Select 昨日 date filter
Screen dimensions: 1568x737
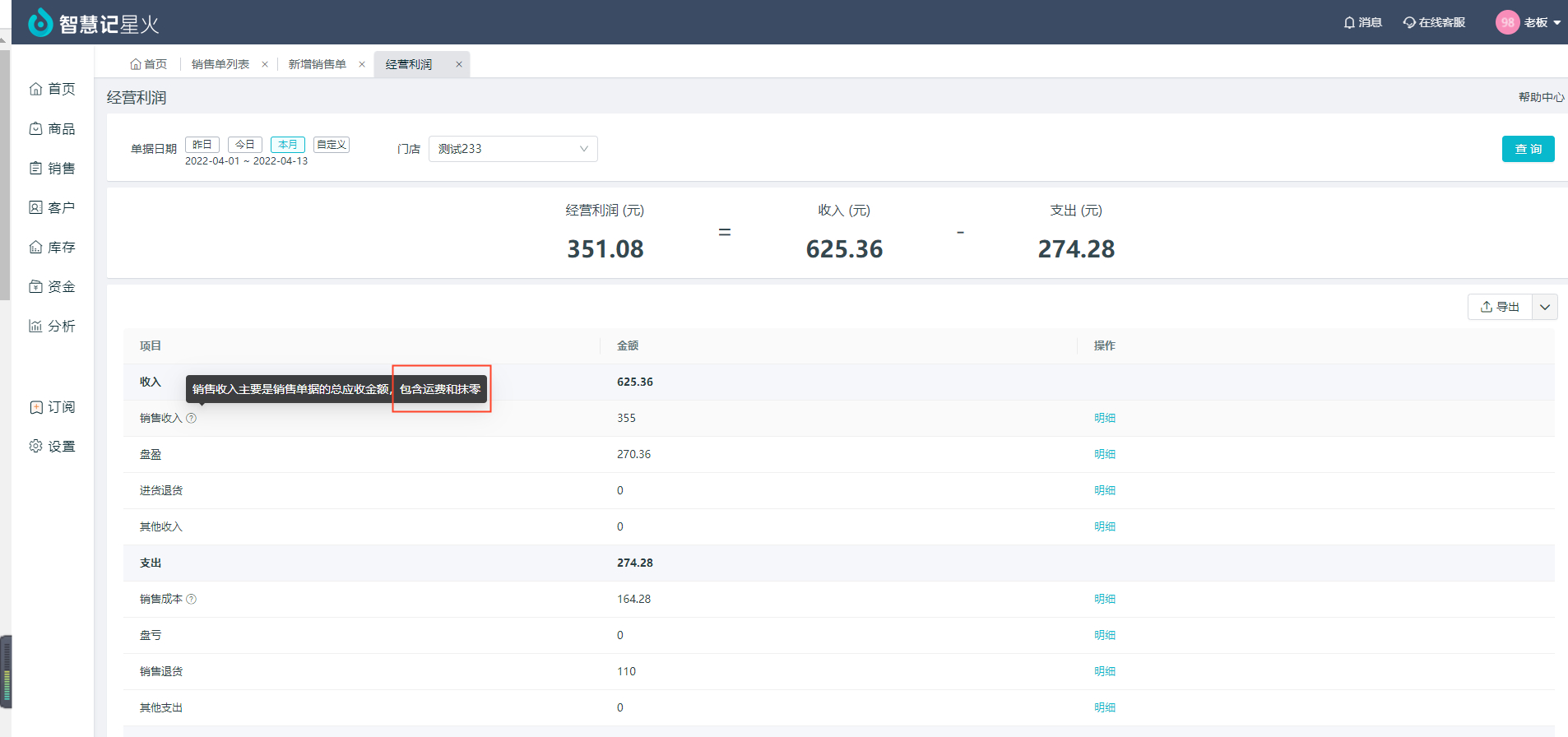[202, 145]
